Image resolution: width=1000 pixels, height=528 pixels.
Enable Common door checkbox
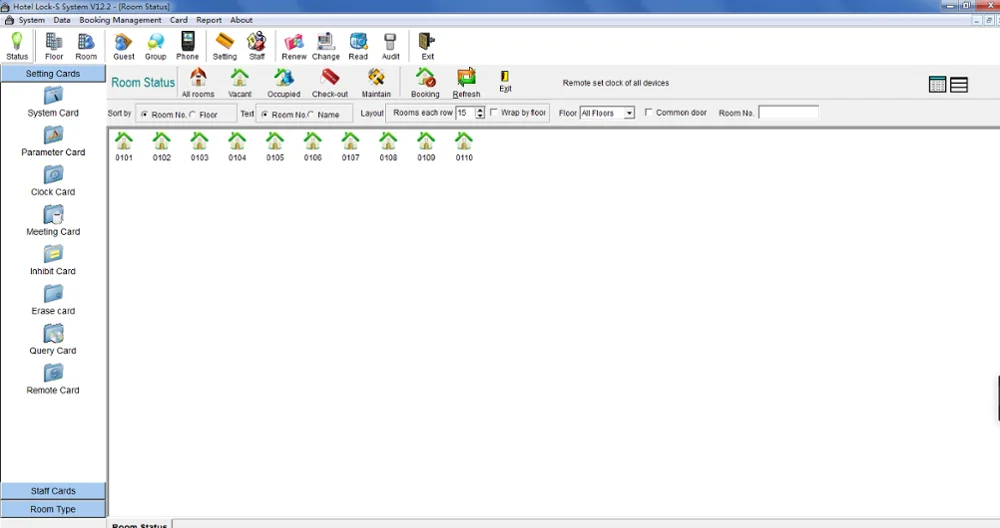click(x=649, y=112)
